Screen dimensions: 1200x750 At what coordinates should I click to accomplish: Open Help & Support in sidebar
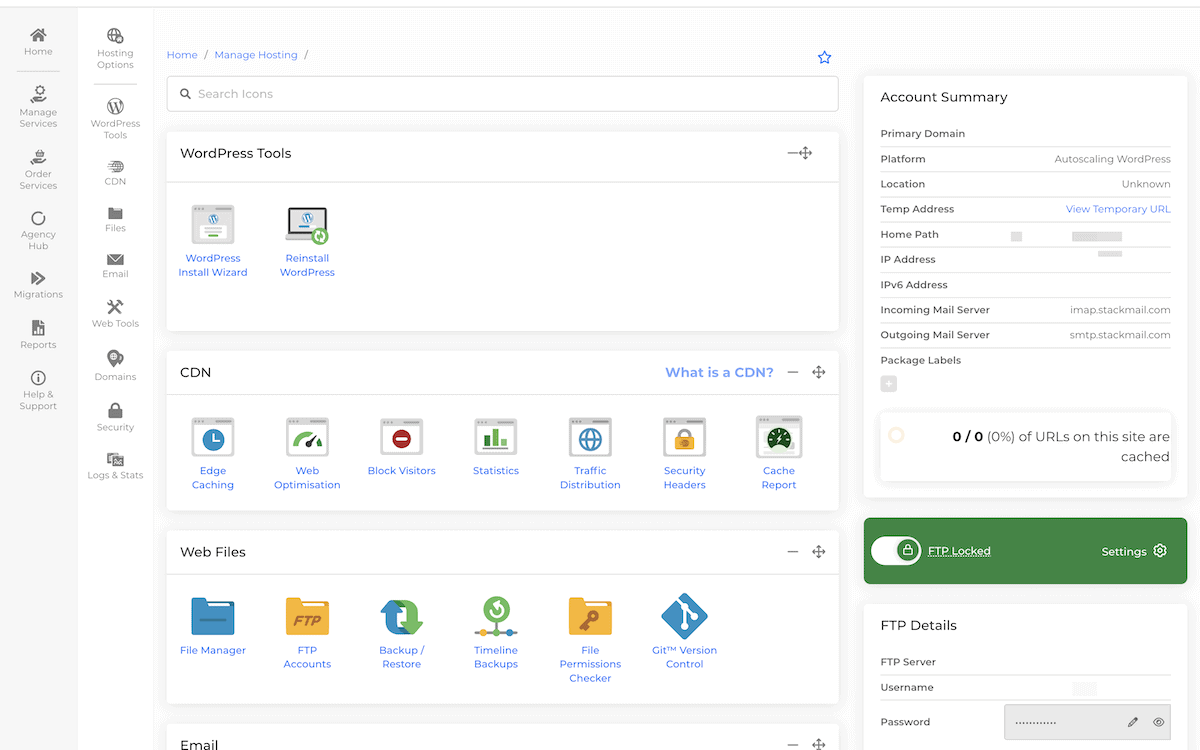38,390
